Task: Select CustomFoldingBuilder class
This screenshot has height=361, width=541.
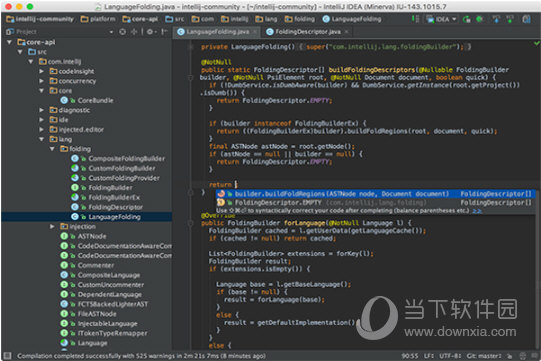Action: [x=113, y=168]
